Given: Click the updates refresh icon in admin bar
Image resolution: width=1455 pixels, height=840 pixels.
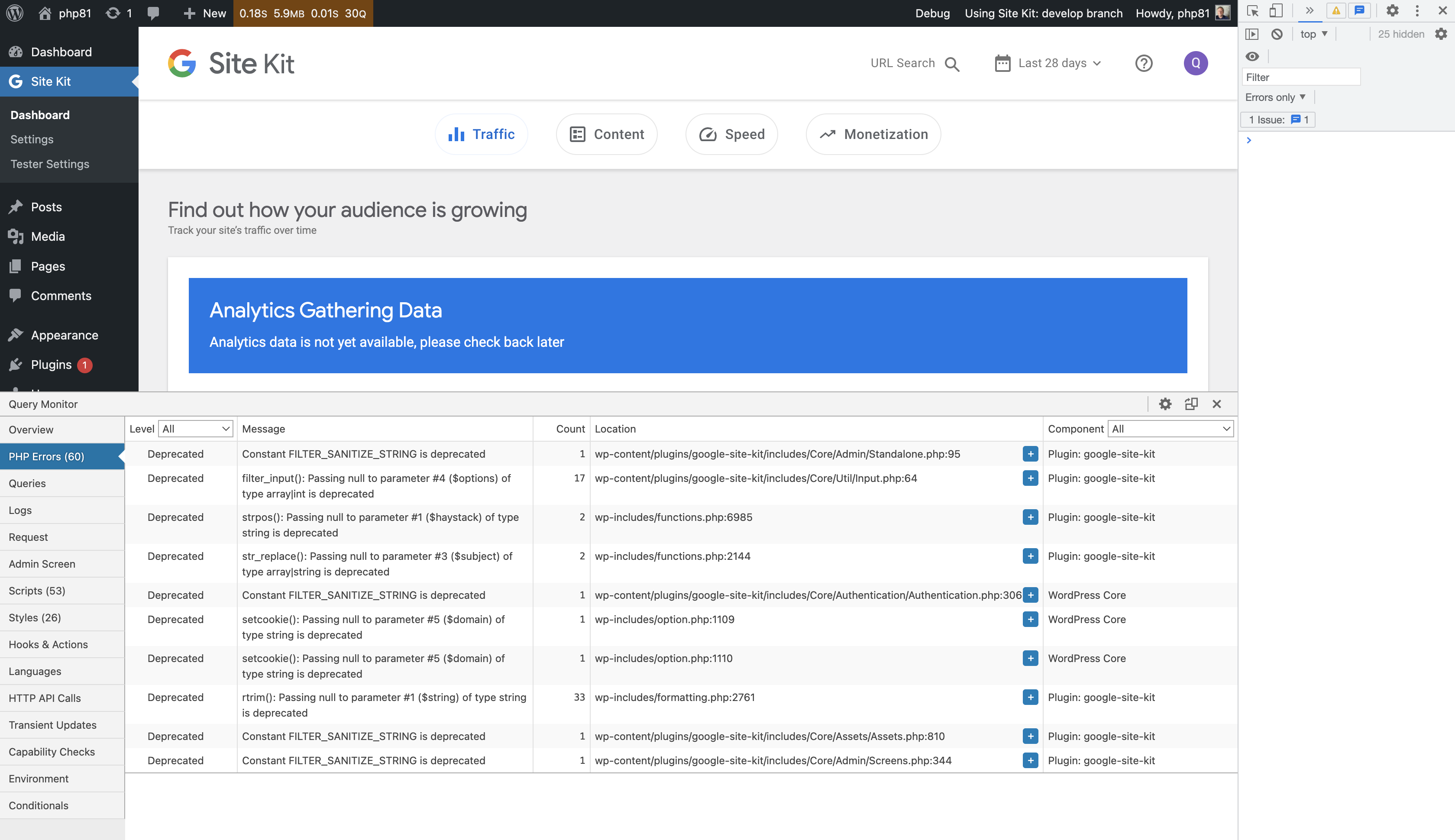Looking at the screenshot, I should click(x=113, y=13).
